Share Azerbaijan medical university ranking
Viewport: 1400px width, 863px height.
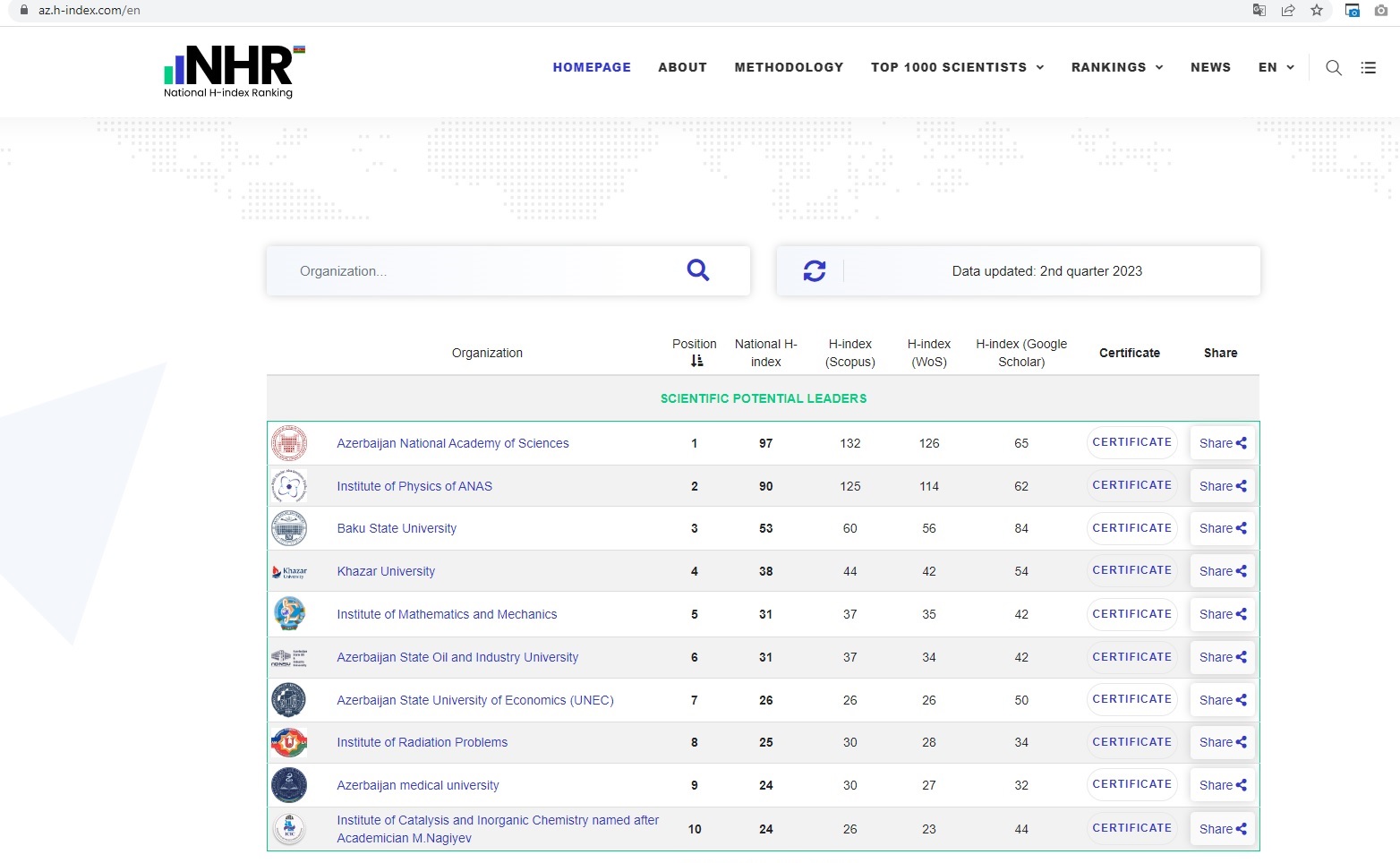coord(1223,785)
